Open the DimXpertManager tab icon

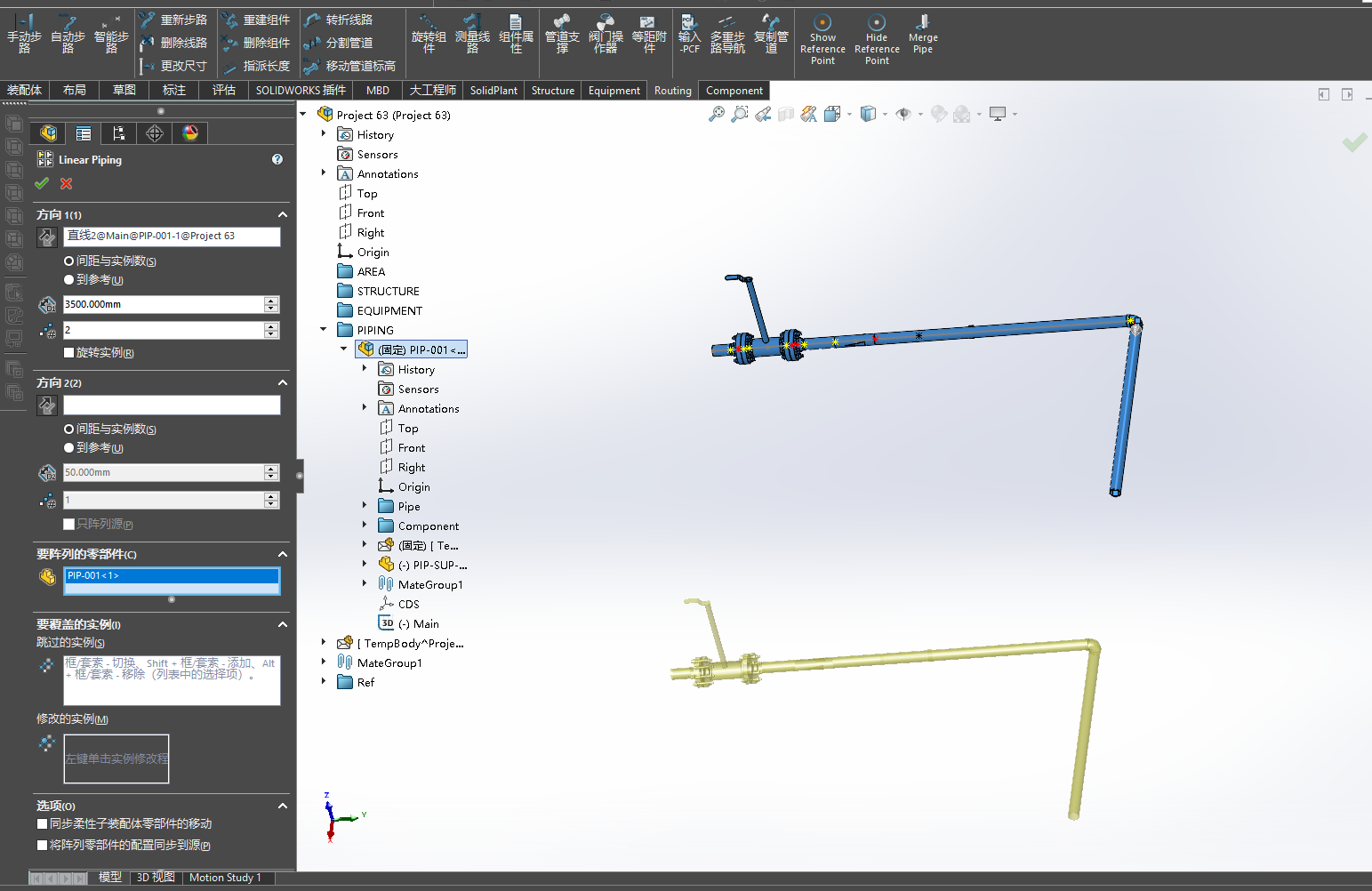tap(155, 133)
